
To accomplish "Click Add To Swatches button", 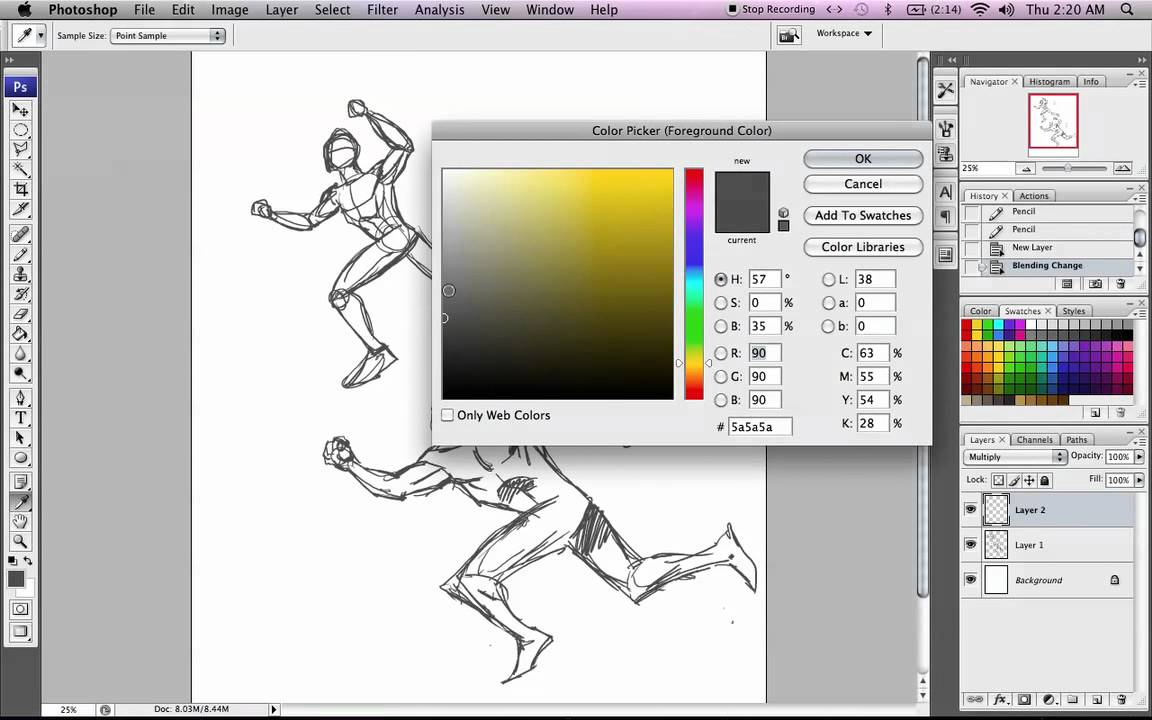I will [x=863, y=215].
